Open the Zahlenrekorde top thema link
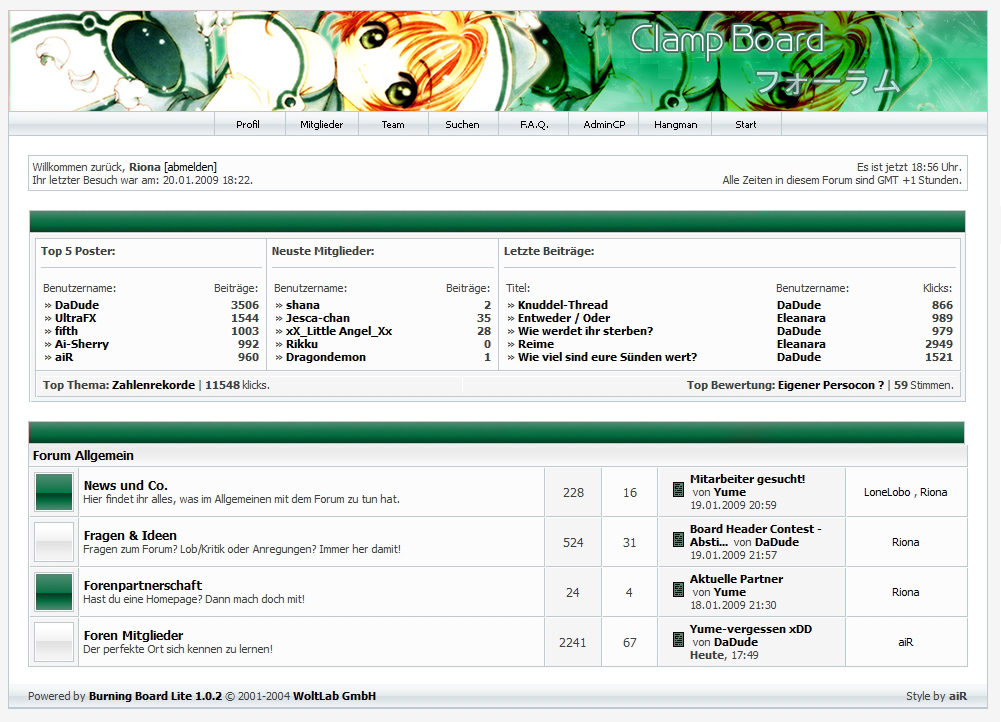The width and height of the screenshot is (1001, 722). [x=153, y=385]
